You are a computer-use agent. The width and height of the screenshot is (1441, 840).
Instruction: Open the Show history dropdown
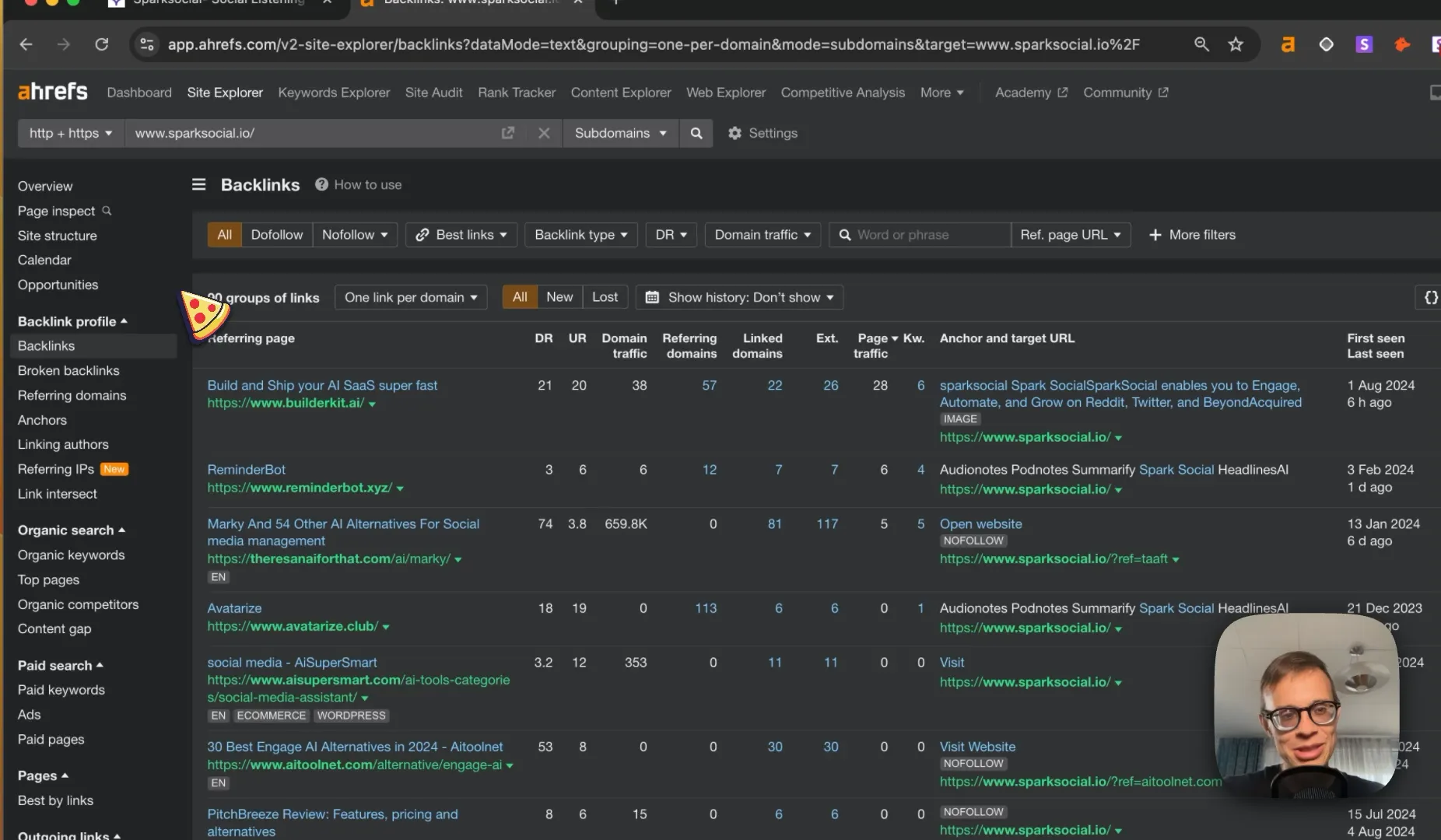tap(739, 297)
